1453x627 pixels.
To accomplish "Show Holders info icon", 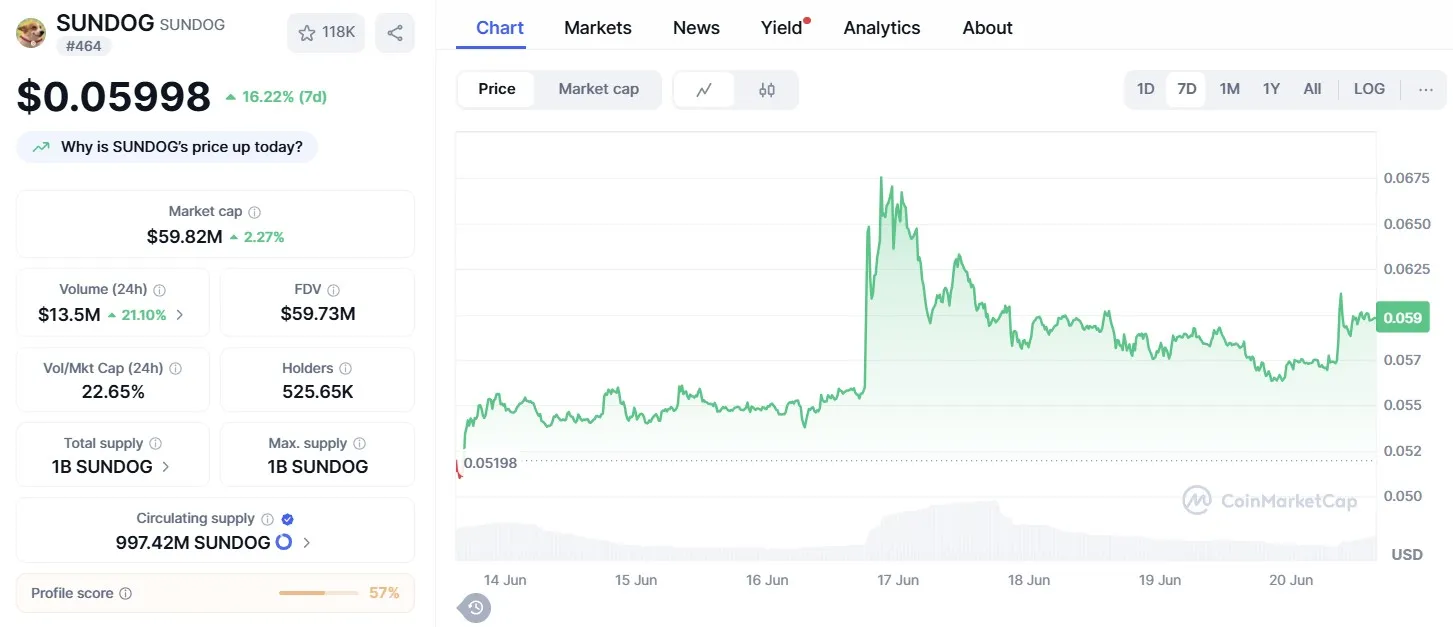I will point(345,369).
